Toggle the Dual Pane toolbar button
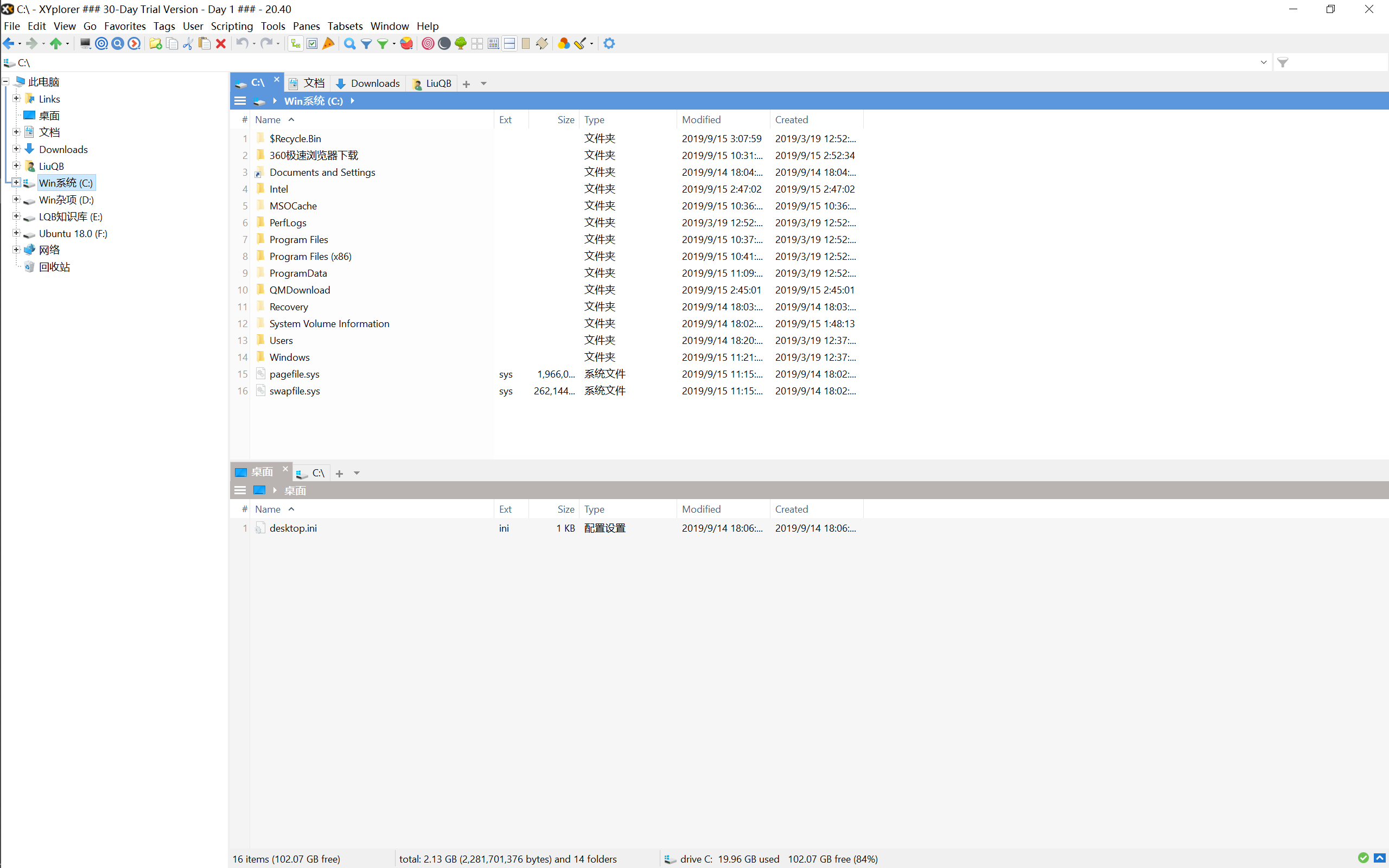The width and height of the screenshot is (1389, 868). [509, 43]
